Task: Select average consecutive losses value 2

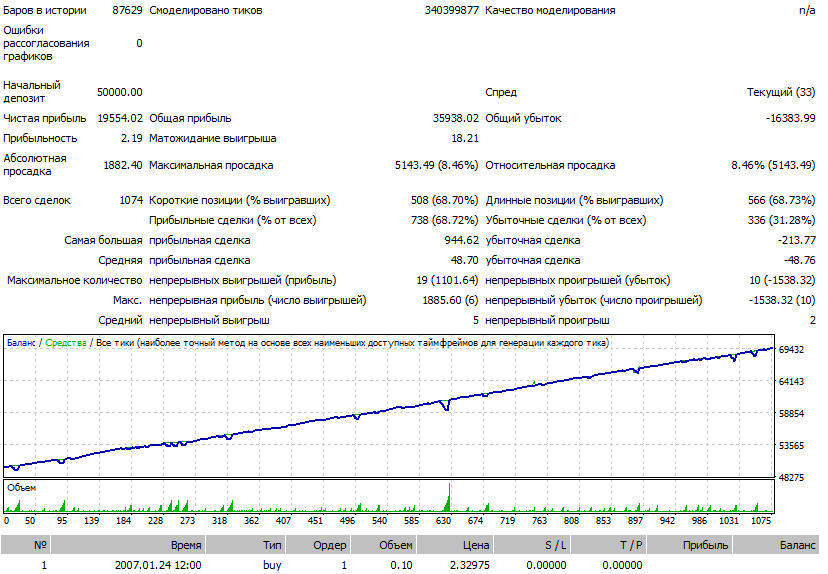Action: coord(812,320)
